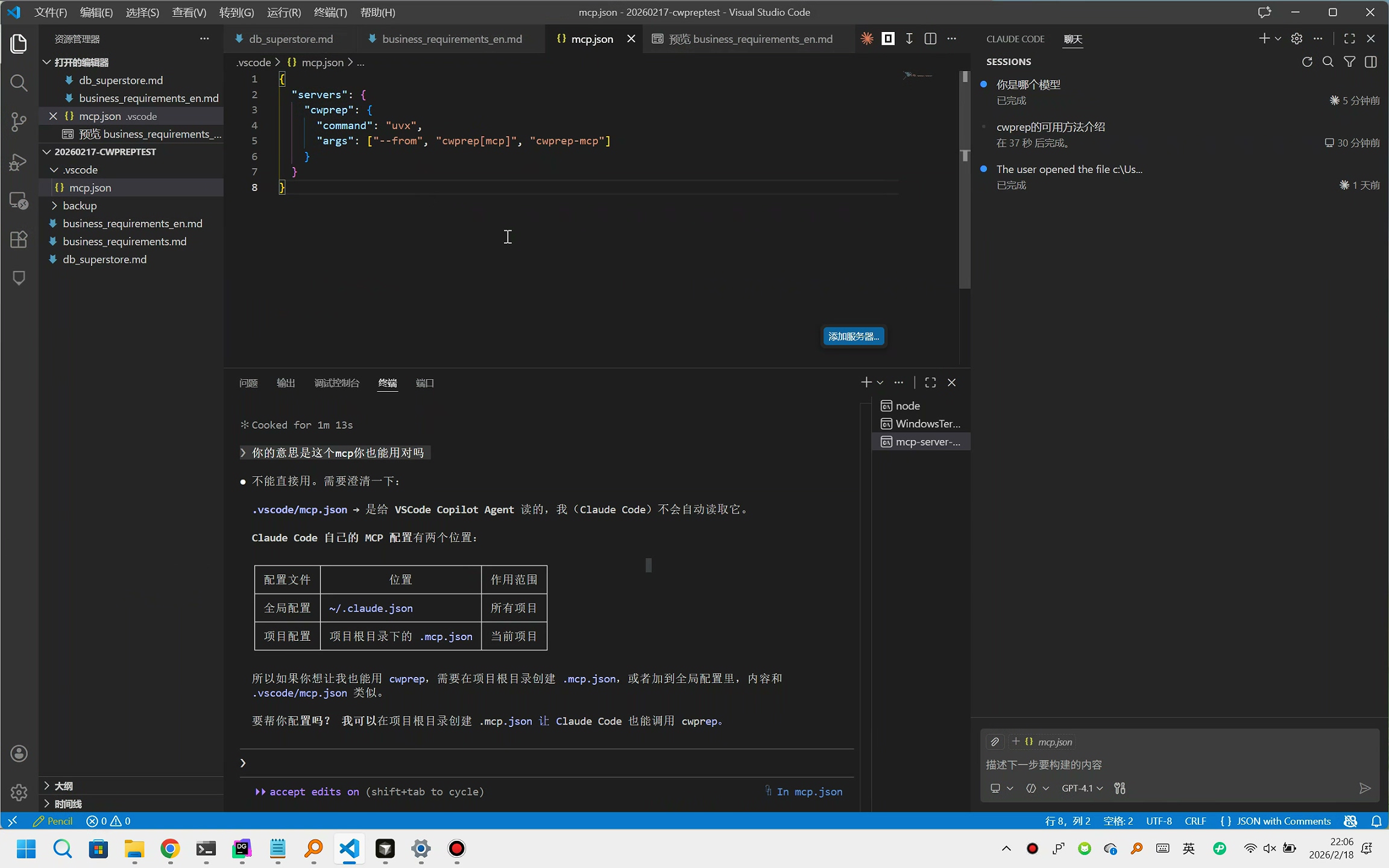This screenshot has width=1389, height=868.
Task: Click the 添加服务器... button
Action: 854,336
